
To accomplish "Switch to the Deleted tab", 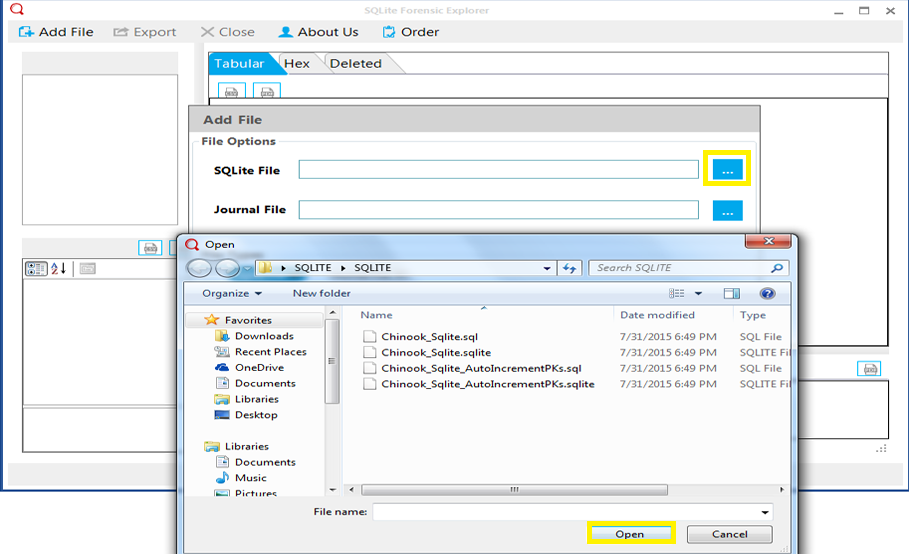I will coord(355,63).
